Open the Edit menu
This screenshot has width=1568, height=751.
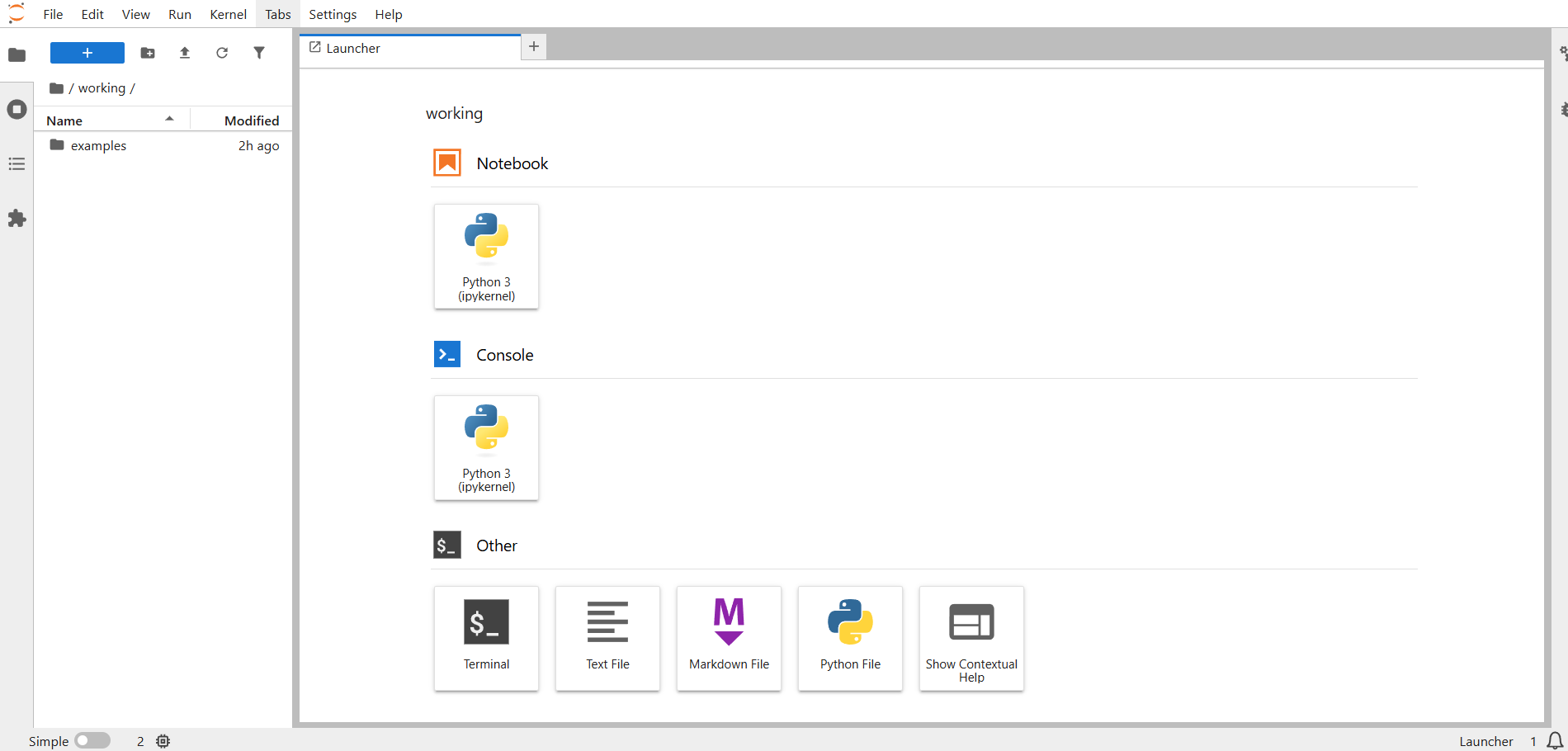click(x=92, y=14)
